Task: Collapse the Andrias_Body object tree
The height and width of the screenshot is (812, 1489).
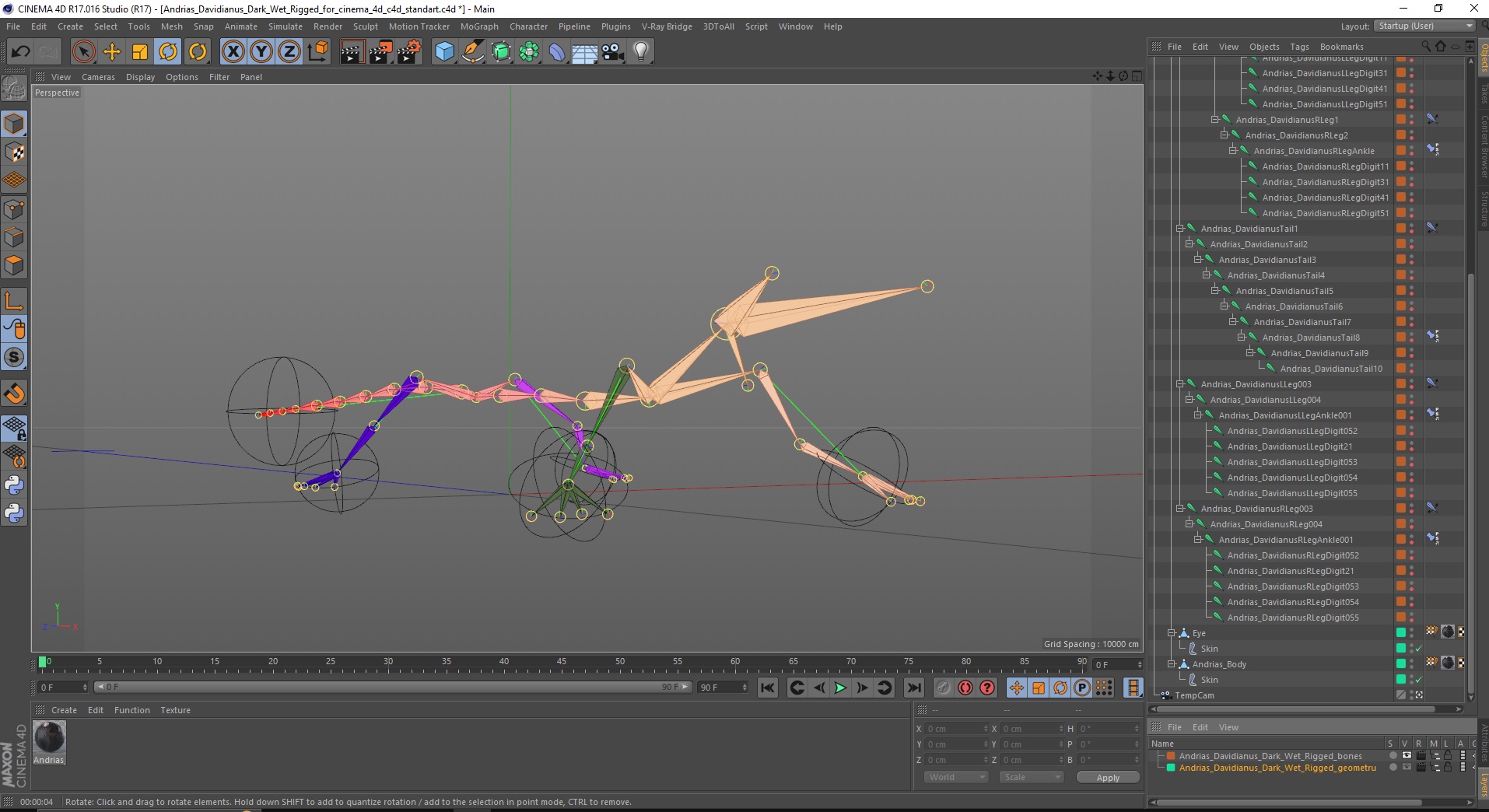Action: pos(1172,664)
